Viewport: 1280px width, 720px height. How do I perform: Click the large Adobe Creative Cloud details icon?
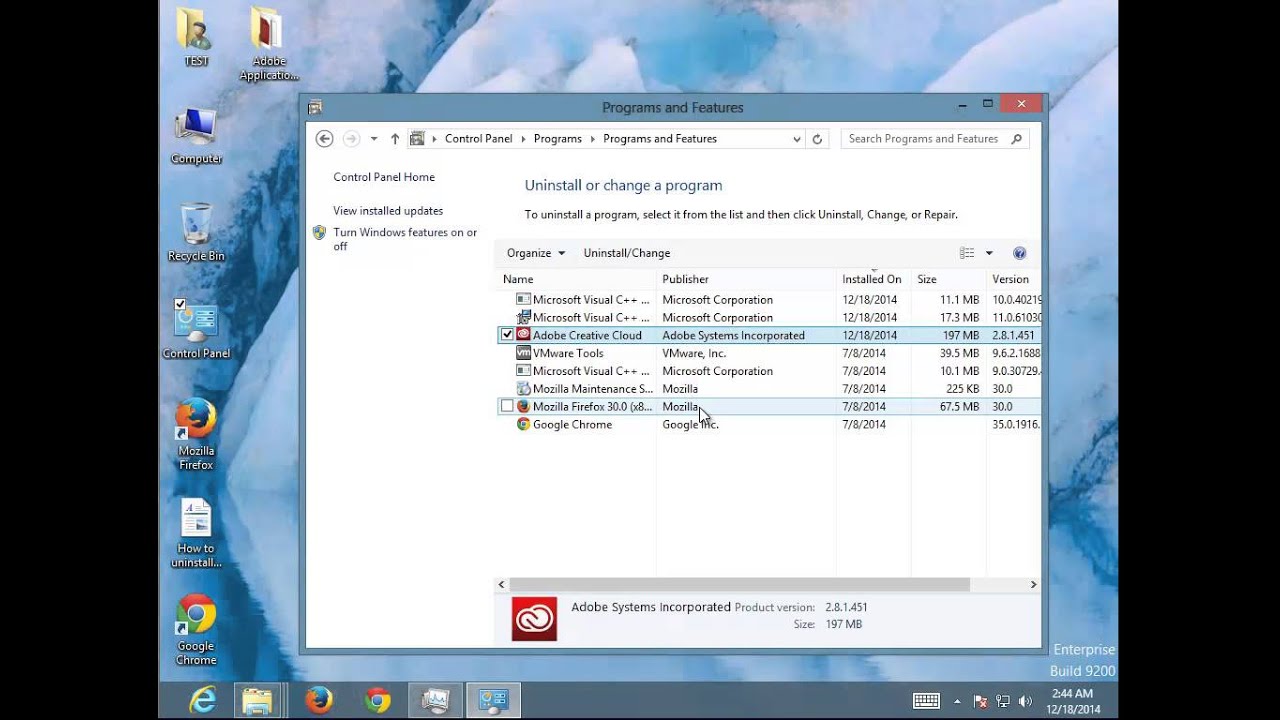tap(534, 619)
